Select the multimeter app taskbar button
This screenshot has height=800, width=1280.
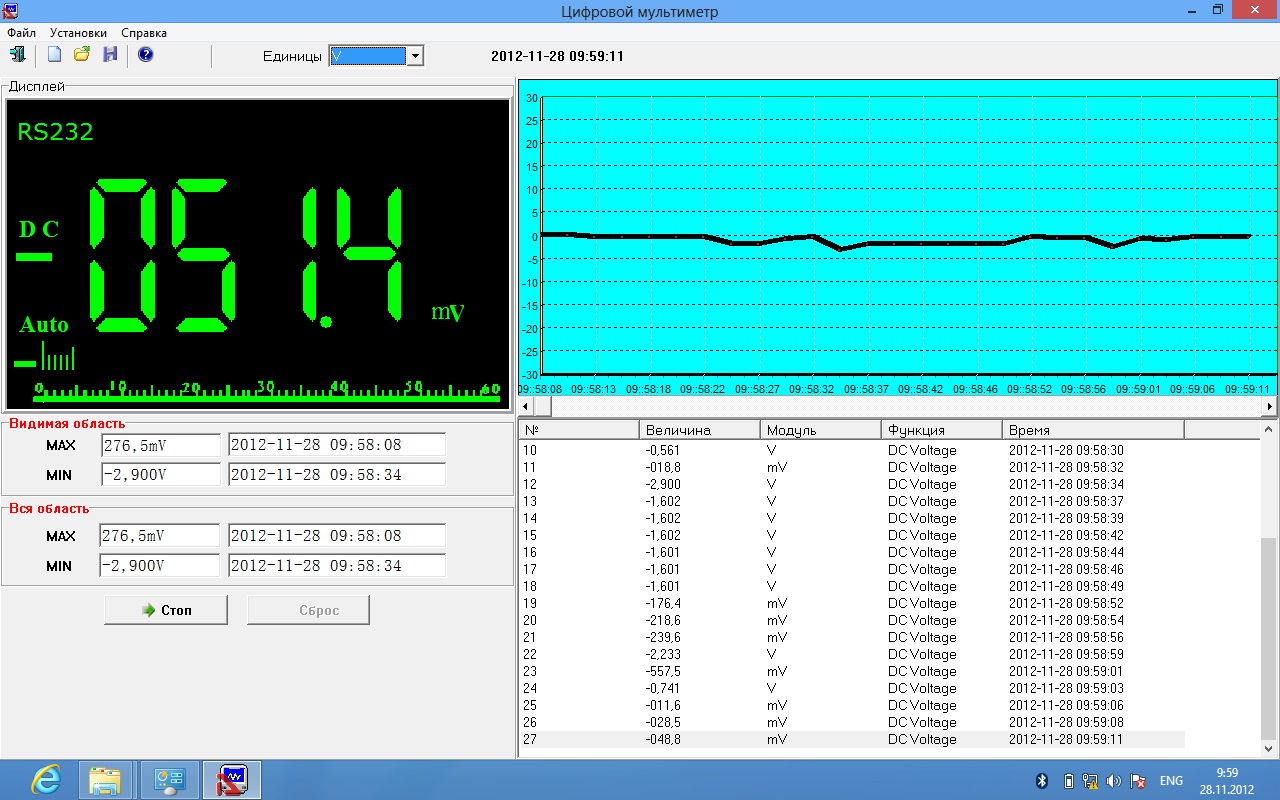tap(232, 780)
